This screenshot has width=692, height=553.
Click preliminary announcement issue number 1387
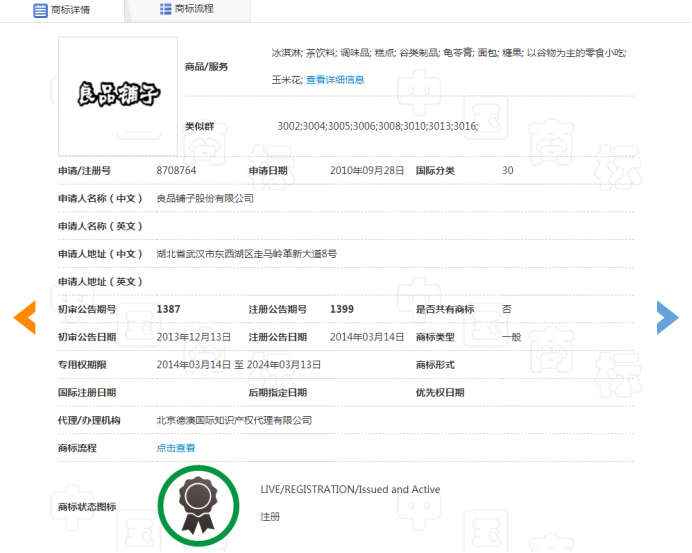tap(168, 309)
